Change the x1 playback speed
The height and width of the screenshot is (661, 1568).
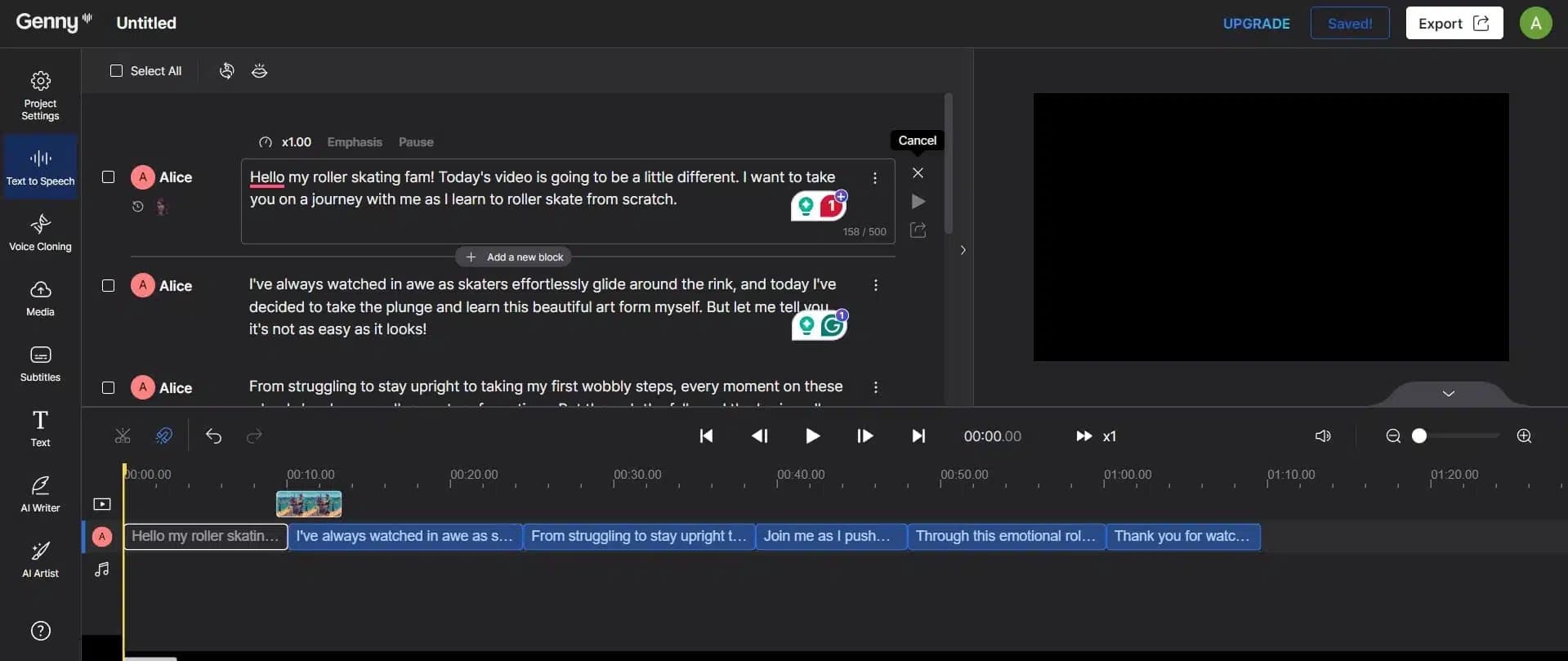click(1096, 436)
